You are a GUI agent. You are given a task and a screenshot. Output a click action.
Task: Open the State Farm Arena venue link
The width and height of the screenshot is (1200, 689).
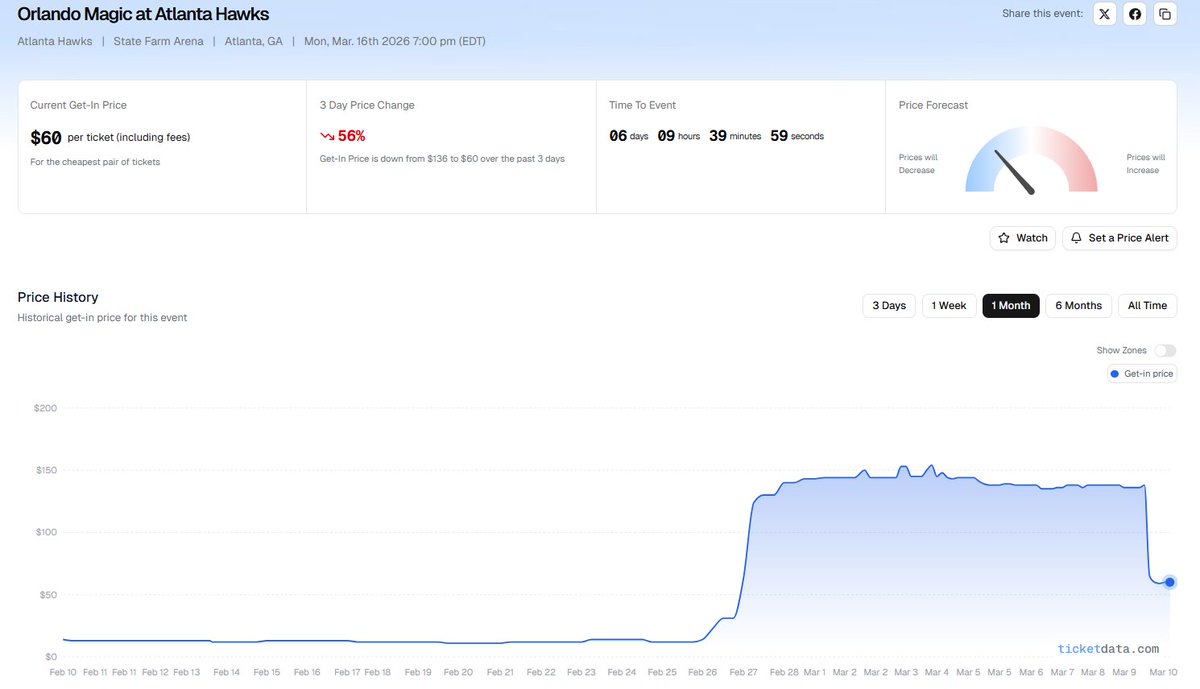[x=158, y=42]
